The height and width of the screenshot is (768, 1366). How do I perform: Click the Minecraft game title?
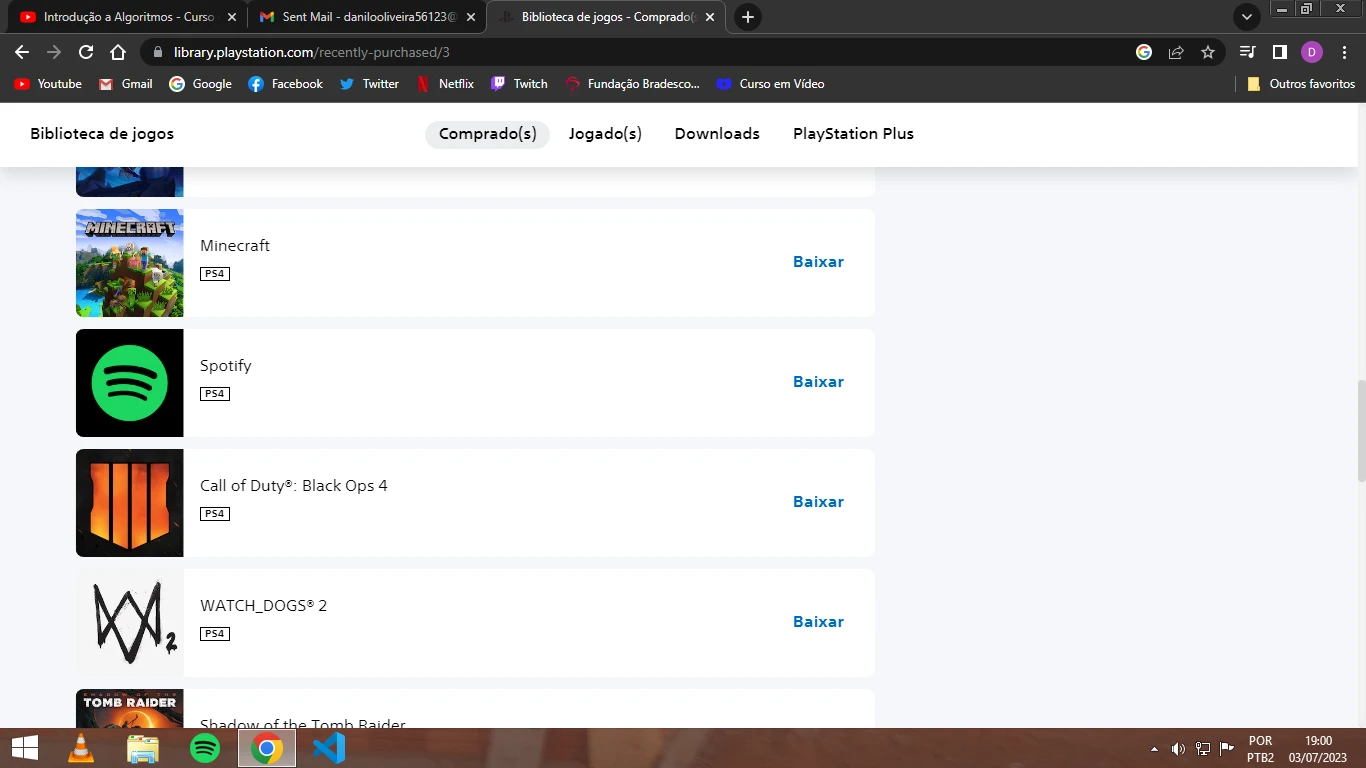click(235, 246)
